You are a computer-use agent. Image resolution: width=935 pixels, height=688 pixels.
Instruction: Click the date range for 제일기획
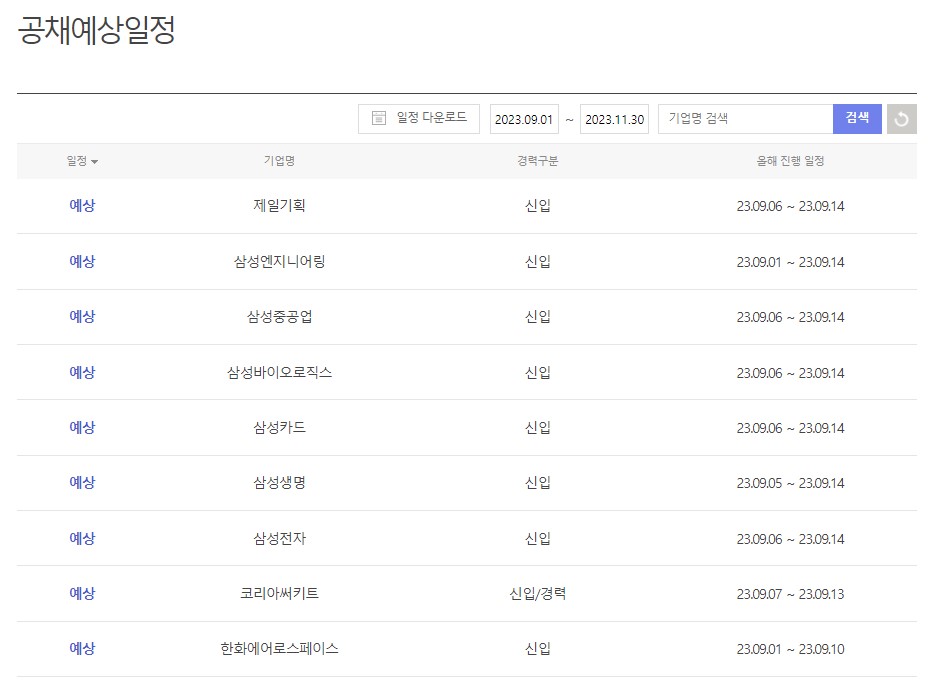pyautogui.click(x=790, y=206)
